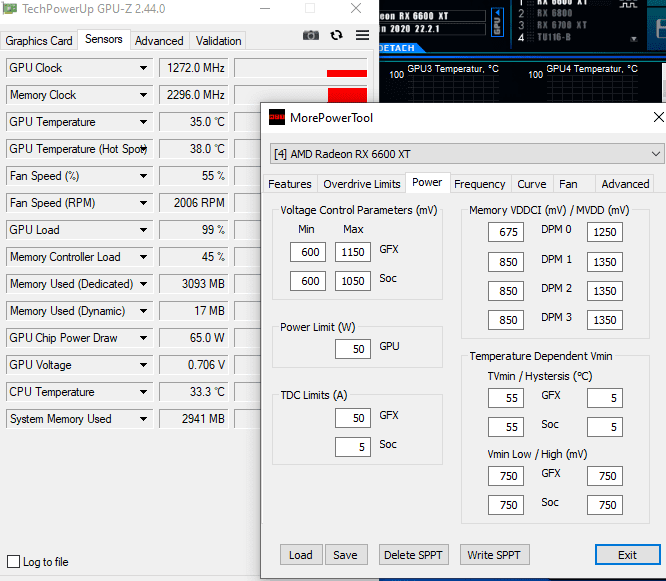
Task: Select RX 6700 XT in the Afterburner GPU list
Action: [562, 25]
